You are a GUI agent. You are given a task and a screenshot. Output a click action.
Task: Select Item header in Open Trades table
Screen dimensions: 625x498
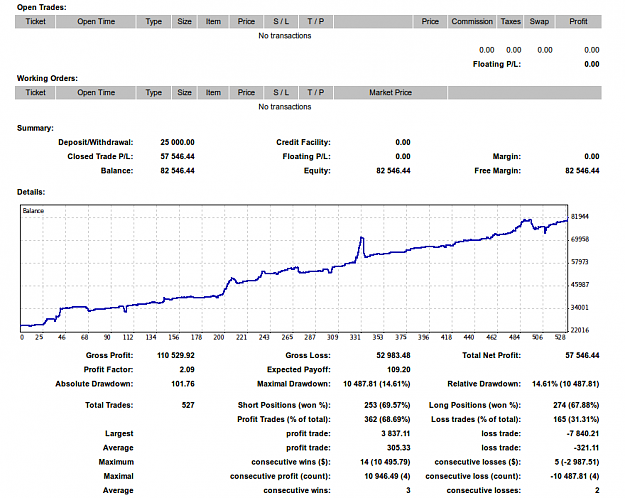pyautogui.click(x=213, y=22)
